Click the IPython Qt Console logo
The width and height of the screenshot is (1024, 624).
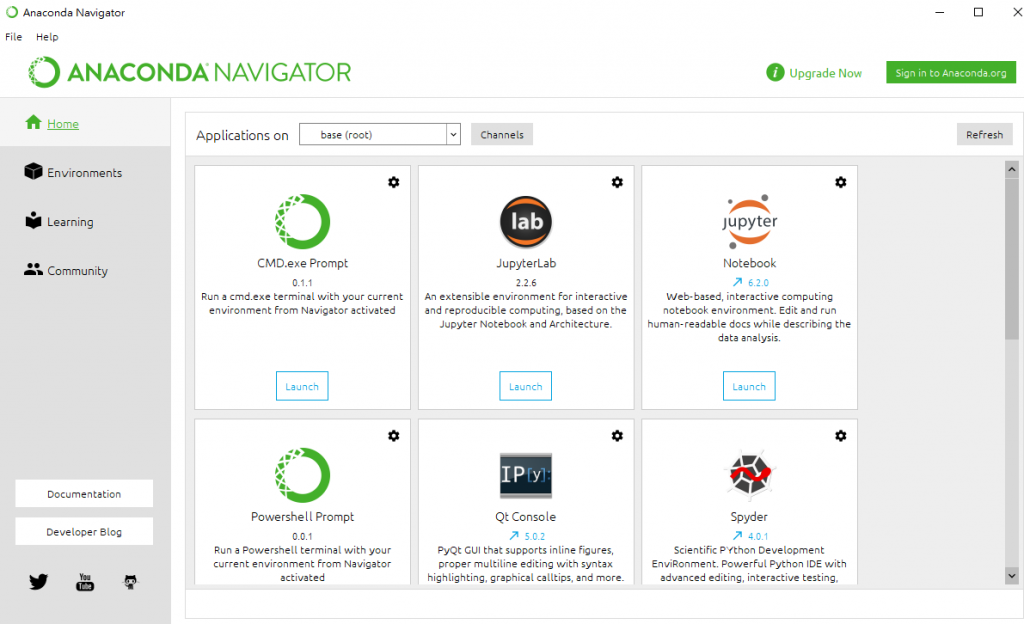click(526, 475)
